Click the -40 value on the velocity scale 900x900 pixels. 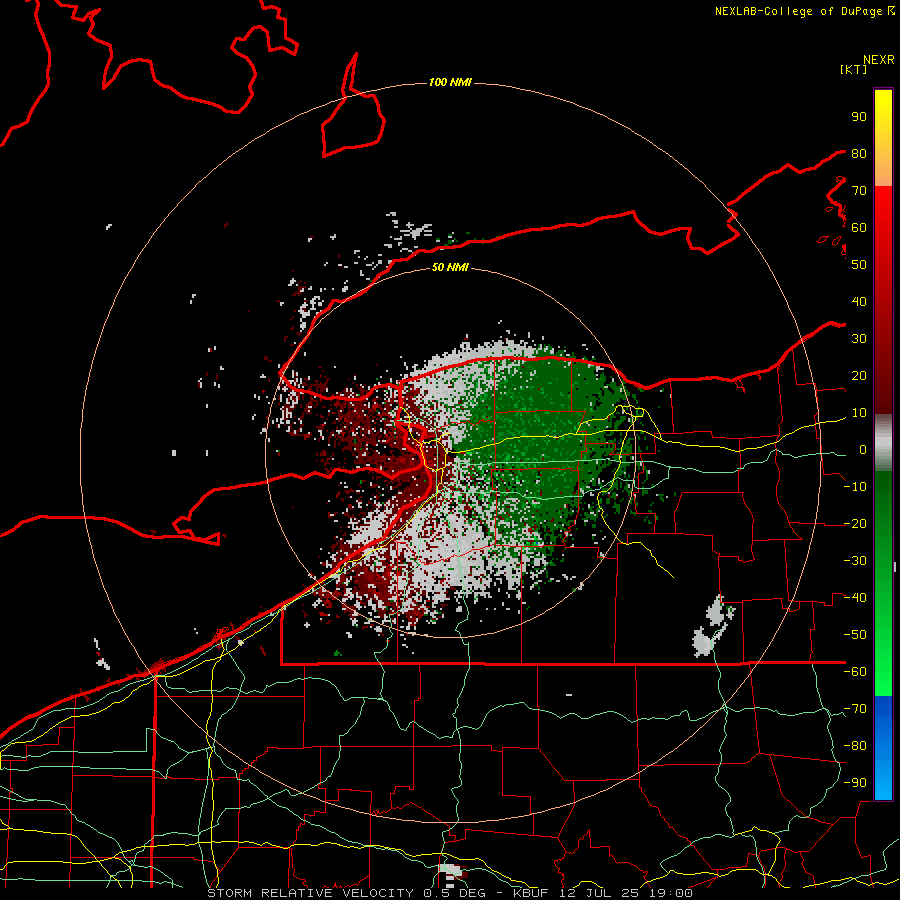point(855,598)
